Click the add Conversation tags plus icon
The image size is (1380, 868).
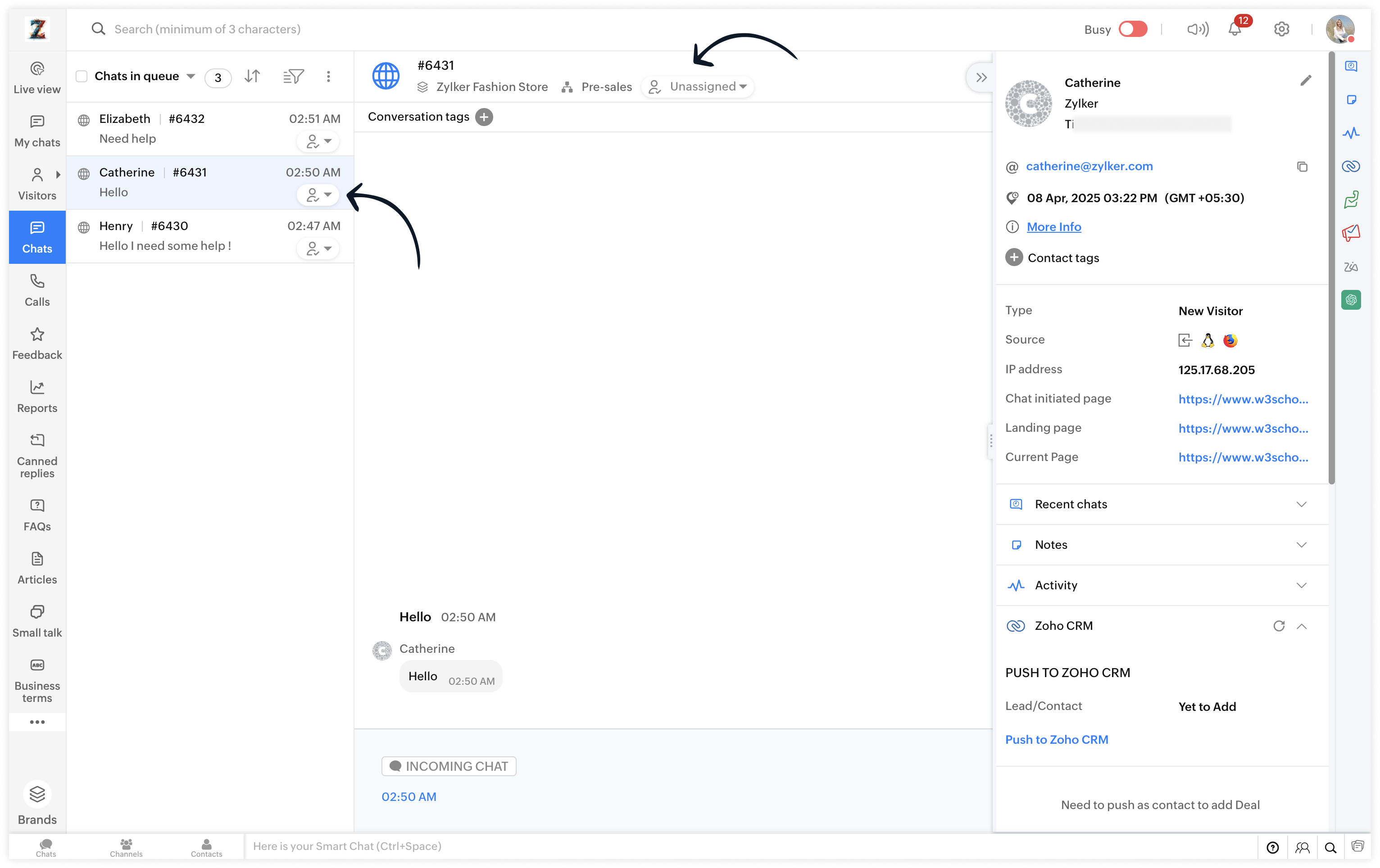tap(484, 117)
